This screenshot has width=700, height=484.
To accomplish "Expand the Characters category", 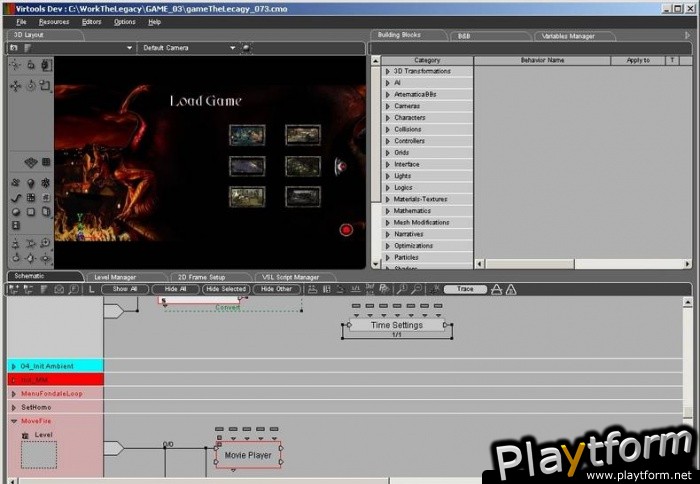I will (x=388, y=117).
